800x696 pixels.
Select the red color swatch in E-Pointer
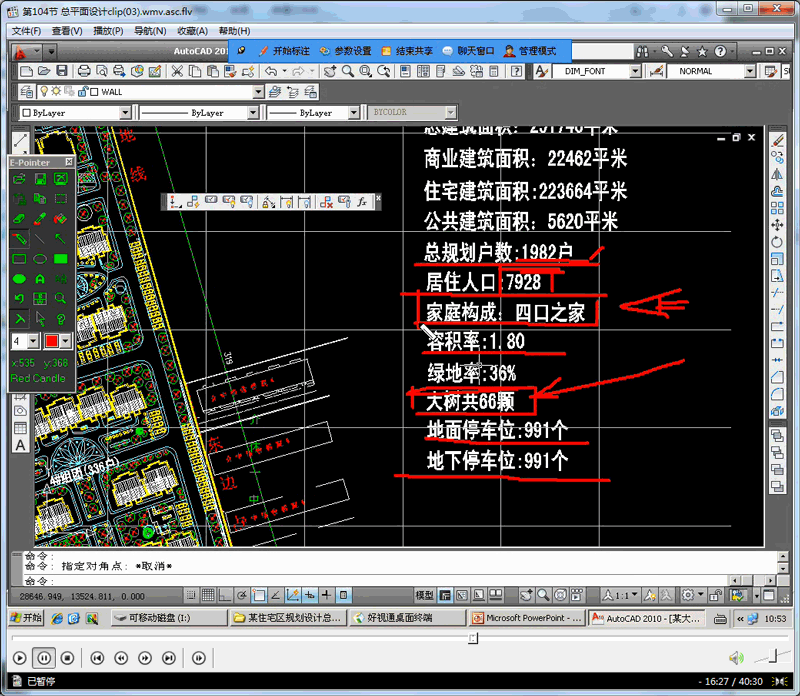click(52, 339)
